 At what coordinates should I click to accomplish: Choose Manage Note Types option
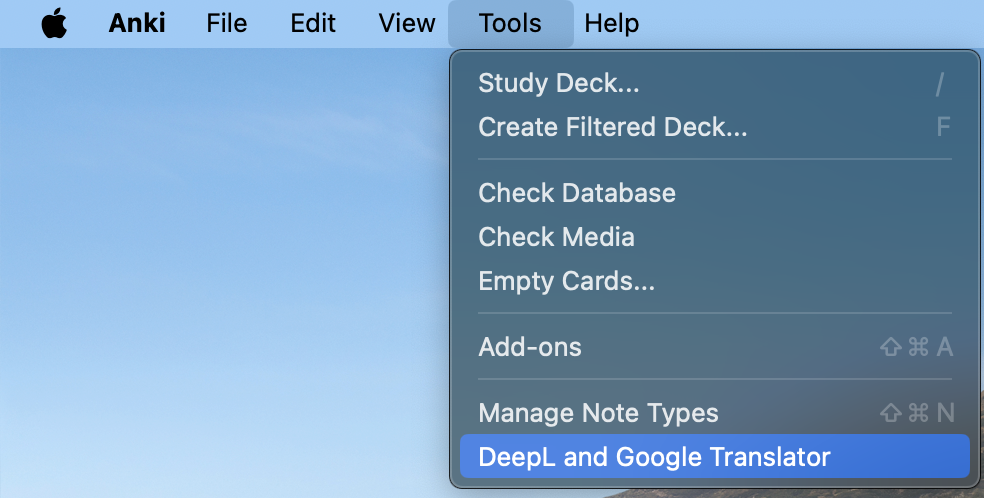coord(598,413)
